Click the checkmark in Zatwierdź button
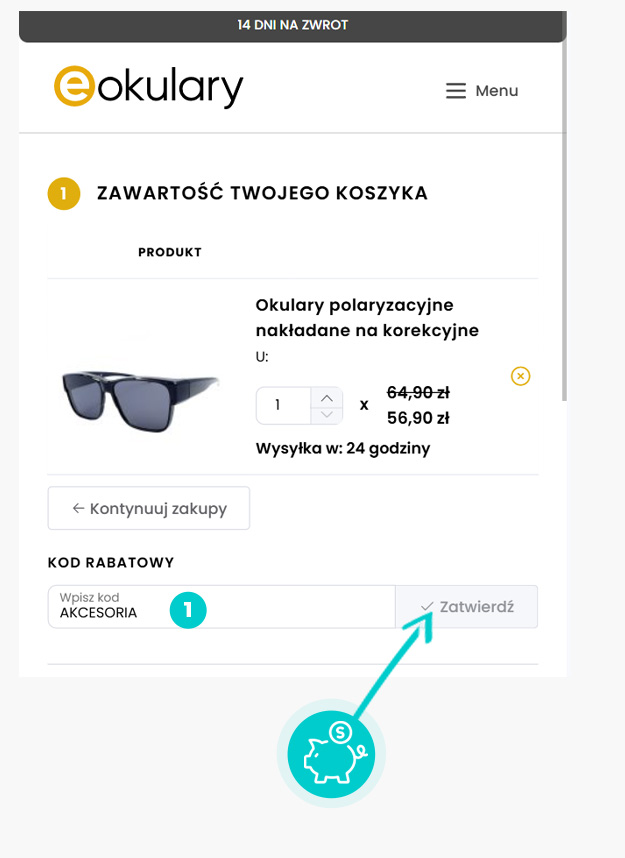The image size is (625, 858). click(427, 606)
